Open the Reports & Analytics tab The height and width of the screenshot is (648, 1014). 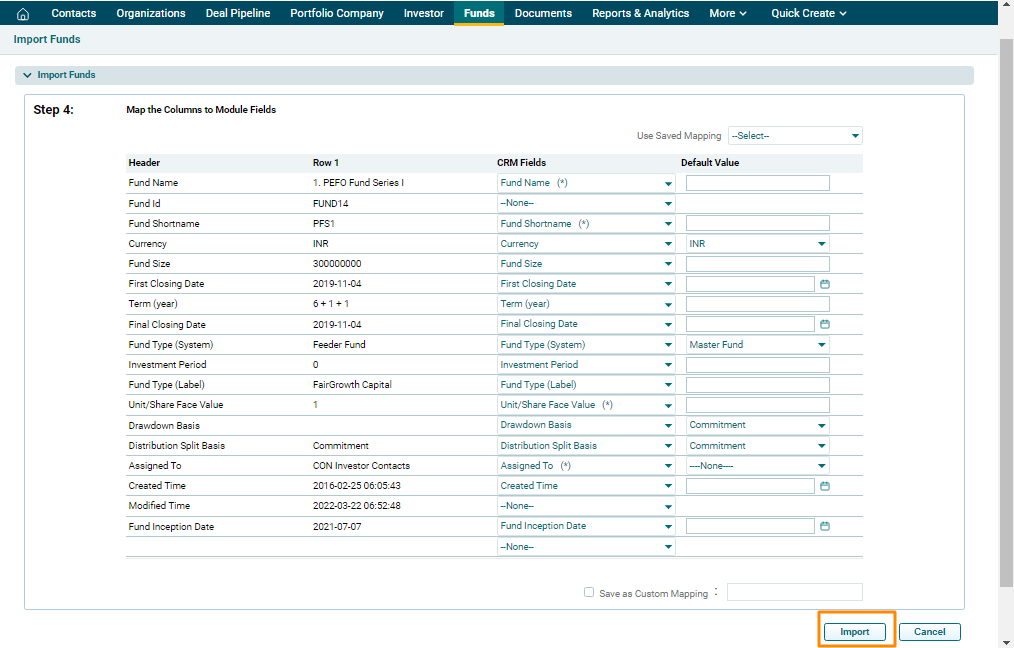[640, 13]
